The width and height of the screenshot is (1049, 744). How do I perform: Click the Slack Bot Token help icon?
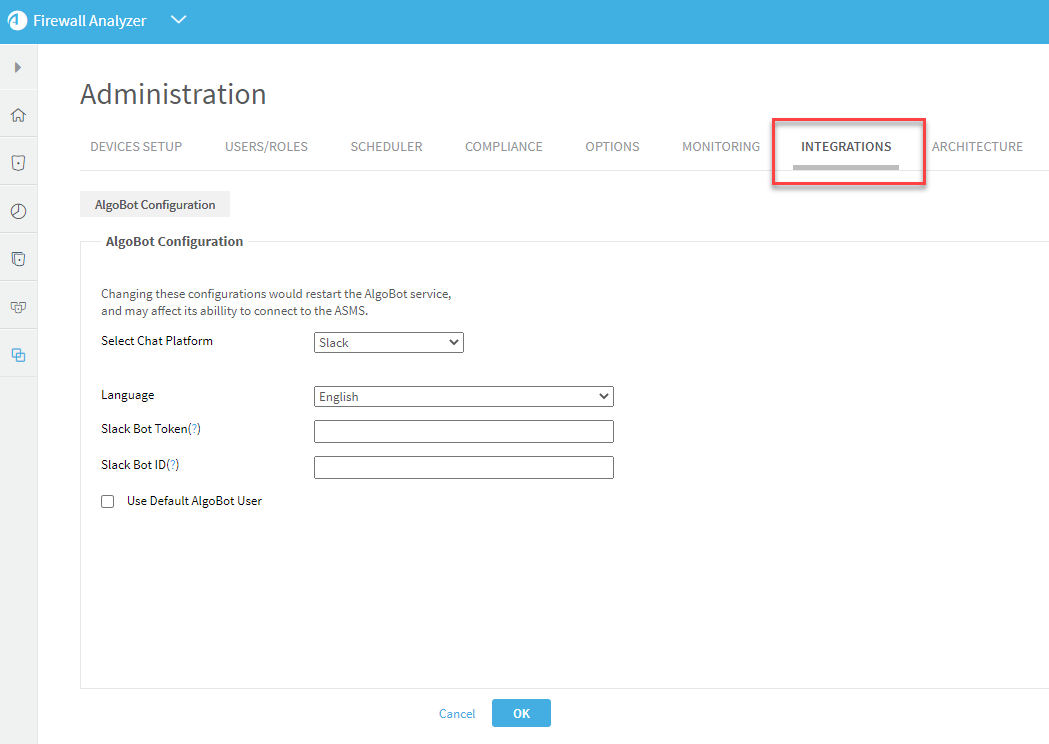coord(195,429)
